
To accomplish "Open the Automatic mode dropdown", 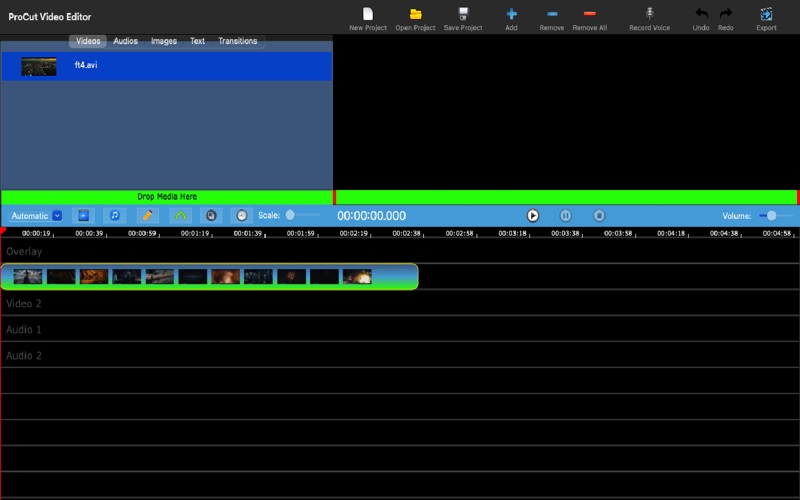I will click(36, 216).
